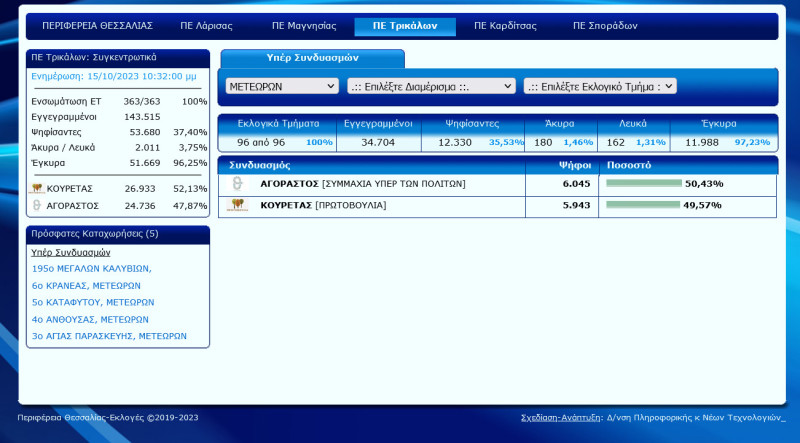
Task: Click ΑΓΟΡΑΣΤΟΣ 50,43% percentage bar
Action: (x=643, y=184)
